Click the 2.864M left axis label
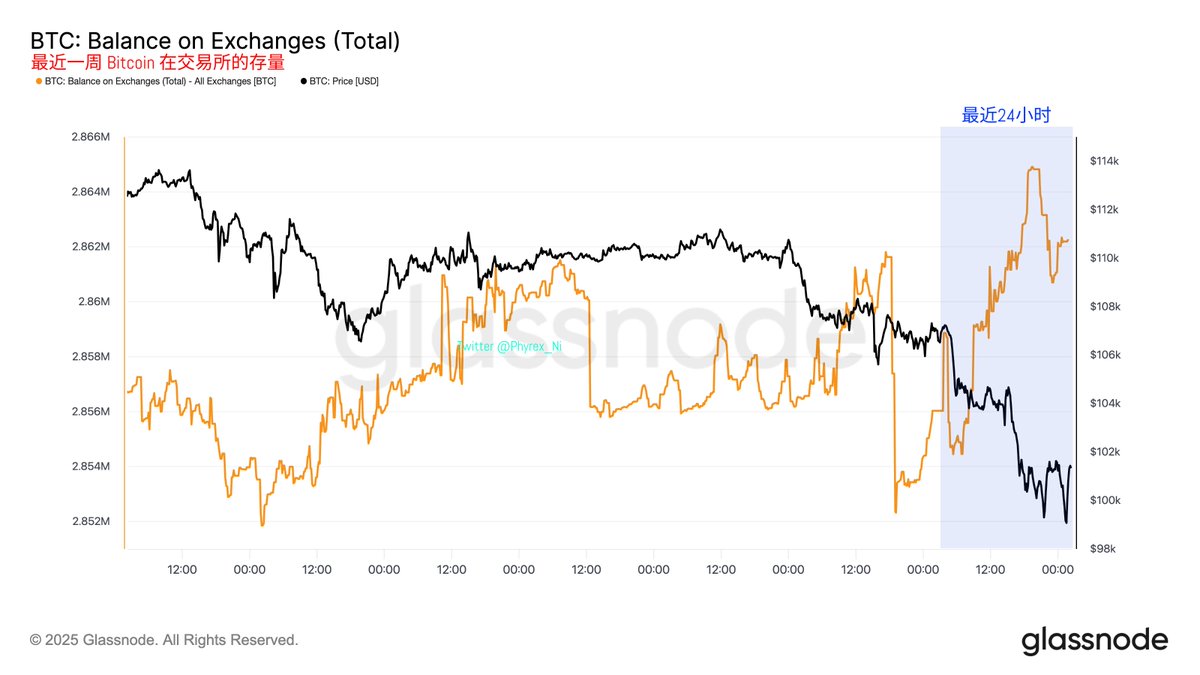 [91, 191]
